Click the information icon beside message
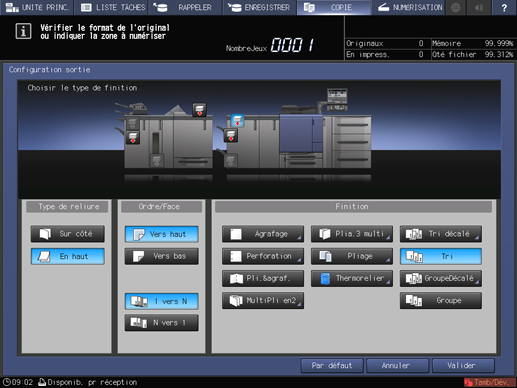The width and height of the screenshot is (517, 388). (23, 31)
